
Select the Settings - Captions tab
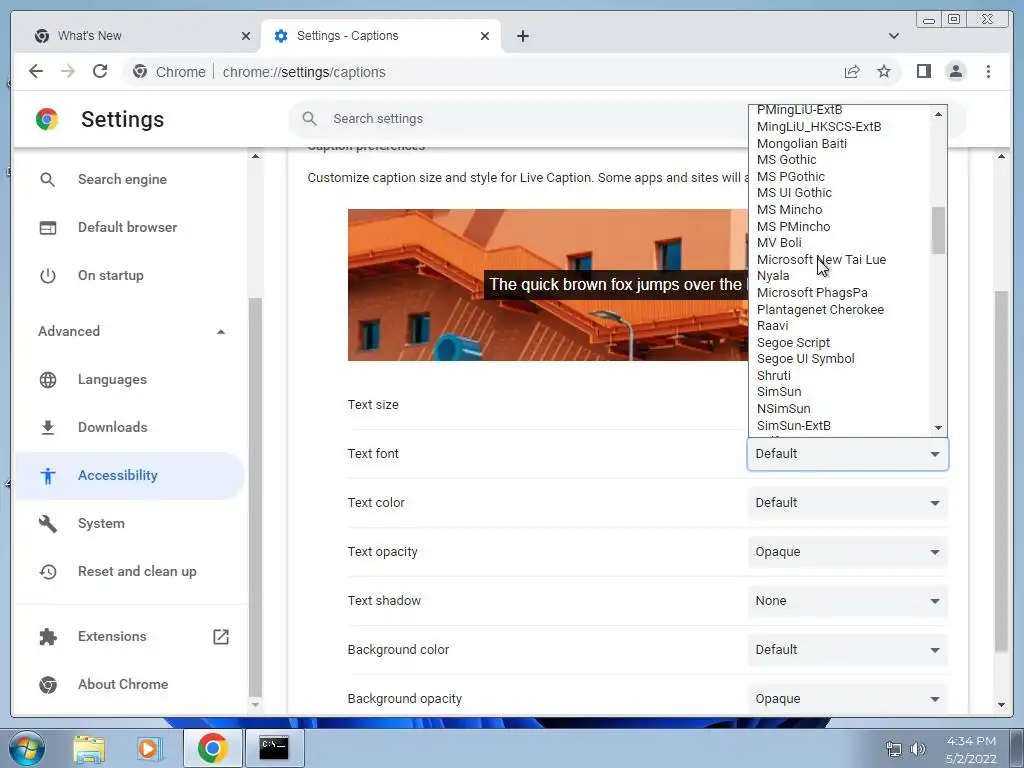(x=381, y=36)
